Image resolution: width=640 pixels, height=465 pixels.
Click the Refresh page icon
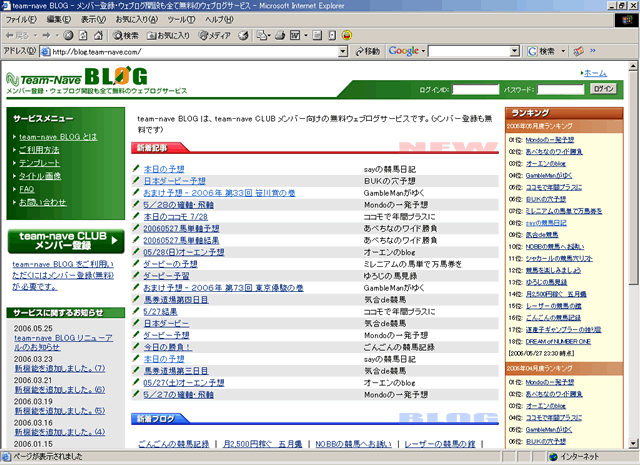tap(83, 35)
